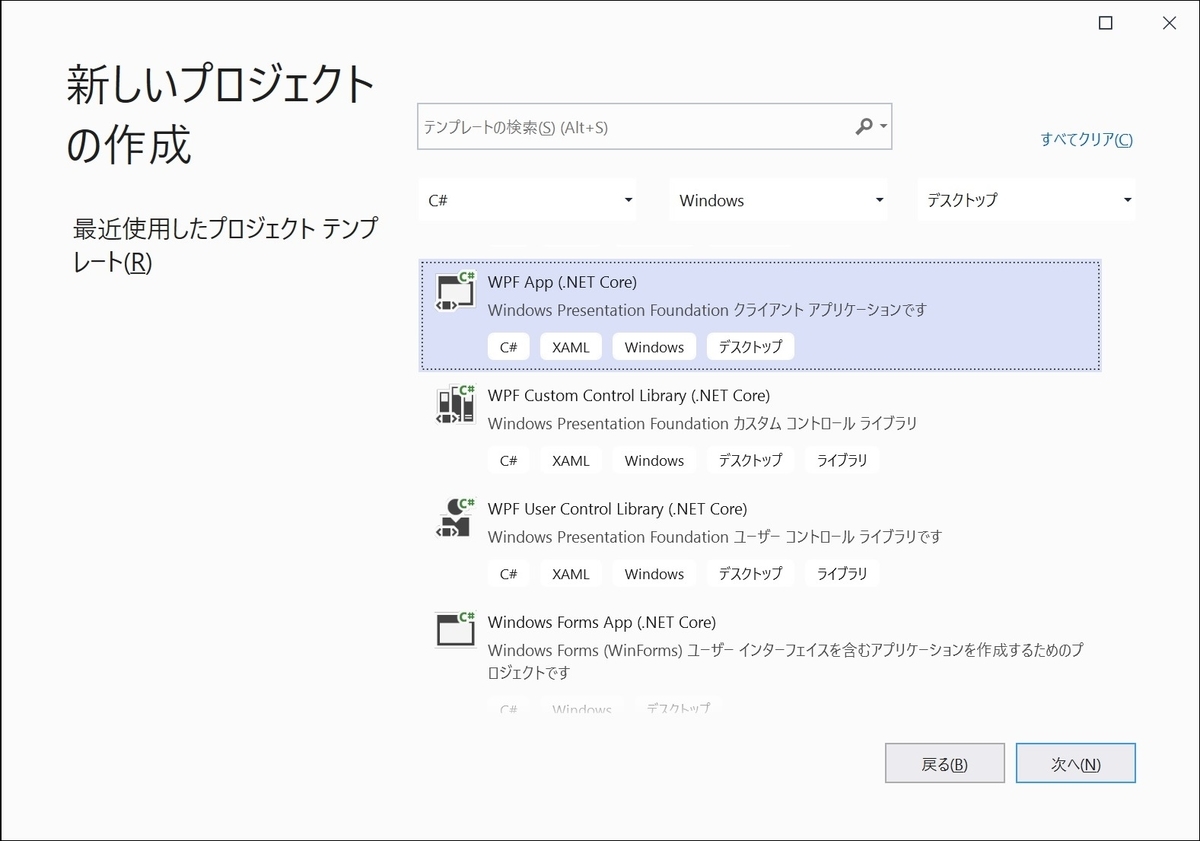Click the 次へ(N) button
Screen dimensions: 1200x841
(1076, 764)
